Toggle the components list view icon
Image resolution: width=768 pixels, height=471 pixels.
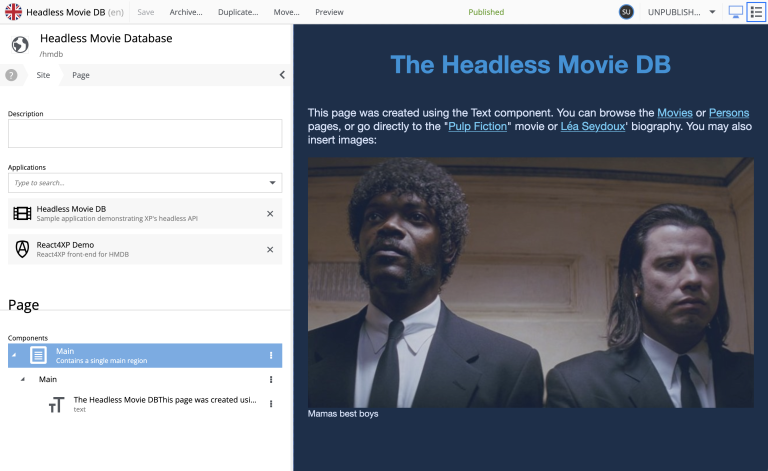[x=756, y=12]
